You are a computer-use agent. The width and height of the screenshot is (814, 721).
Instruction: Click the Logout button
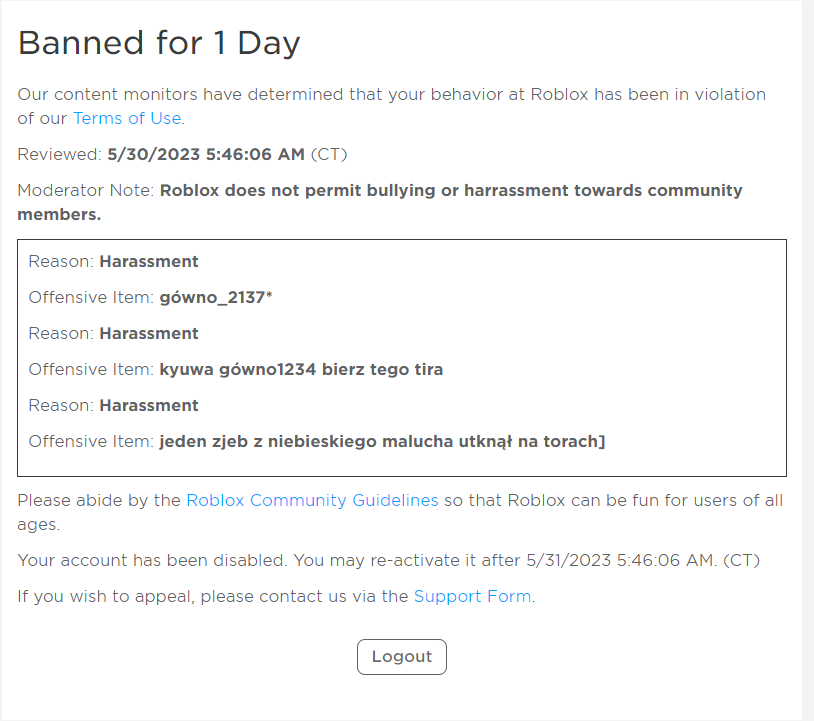[401, 657]
